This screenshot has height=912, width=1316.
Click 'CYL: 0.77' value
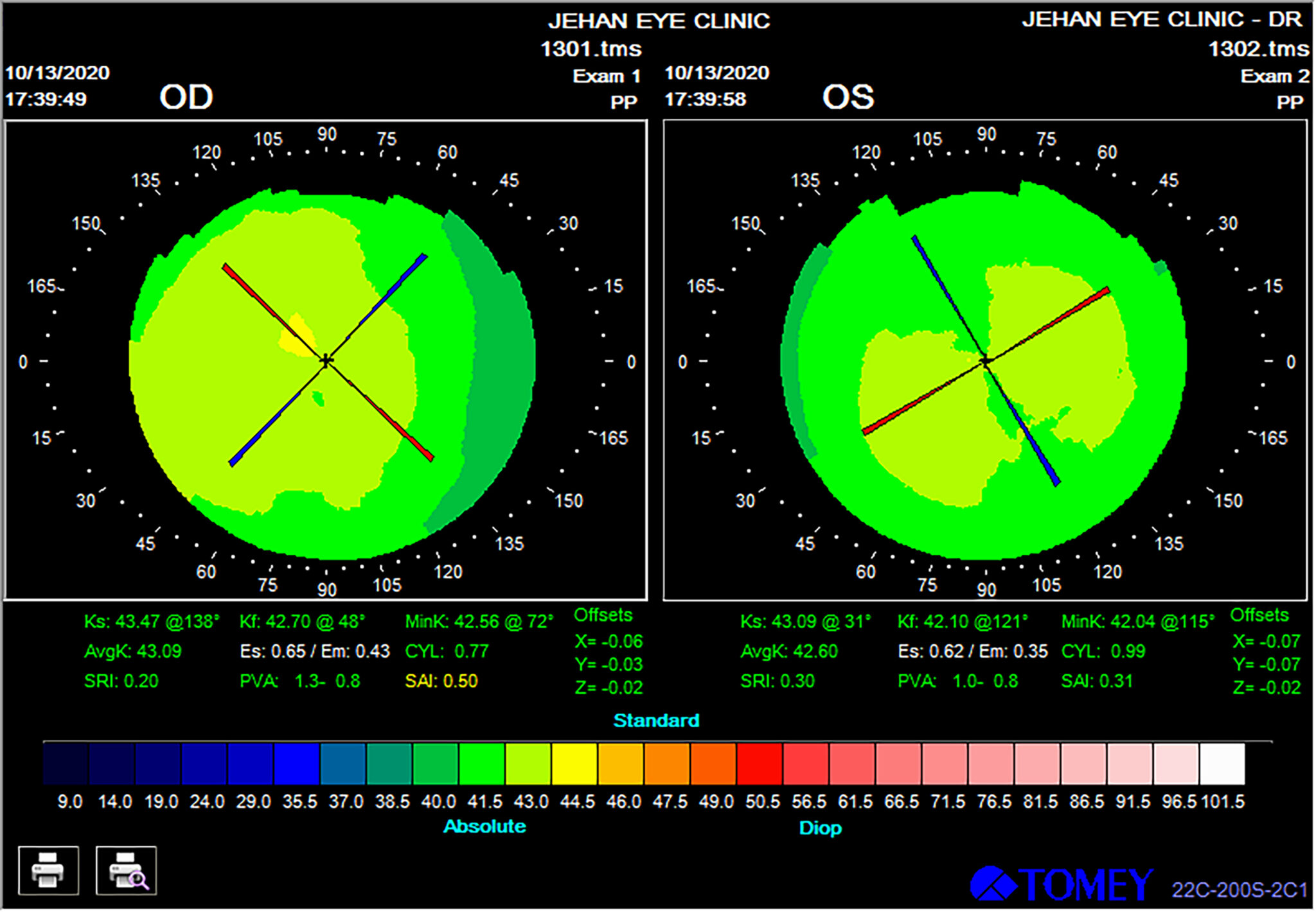[x=447, y=651]
